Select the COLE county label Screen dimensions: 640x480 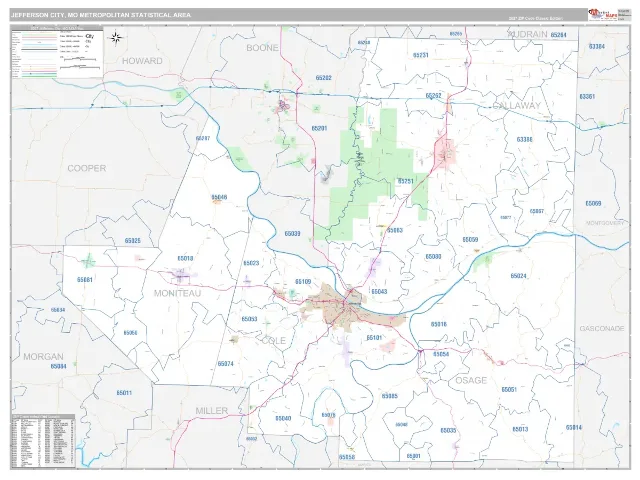click(273, 340)
